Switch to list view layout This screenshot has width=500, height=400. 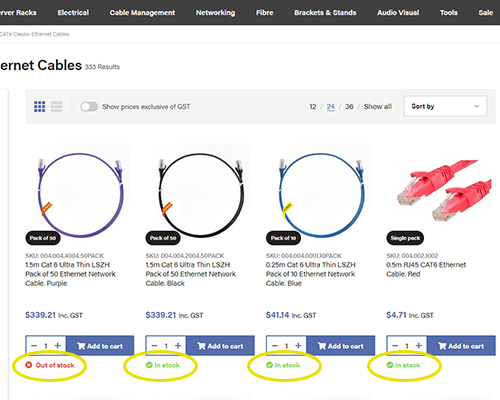coord(56,107)
